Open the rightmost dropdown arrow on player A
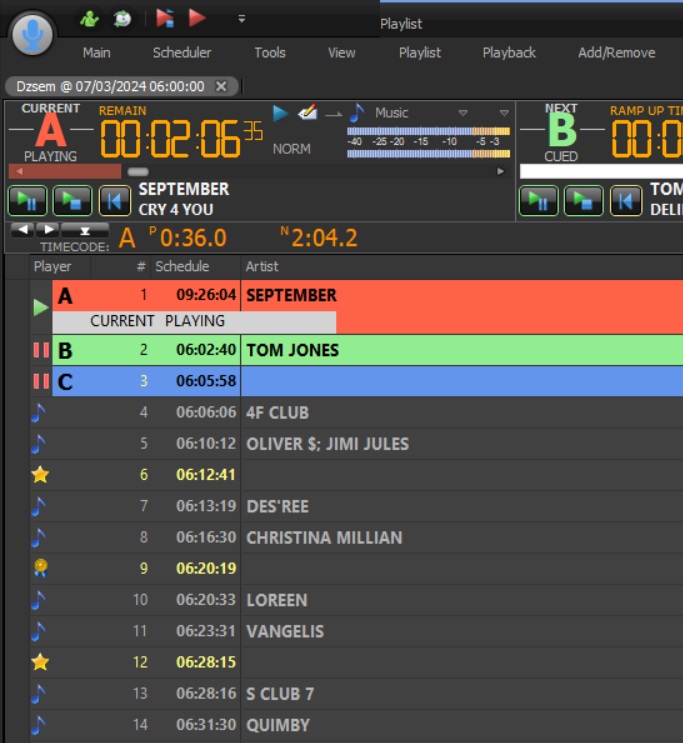683x743 pixels. coord(504,113)
